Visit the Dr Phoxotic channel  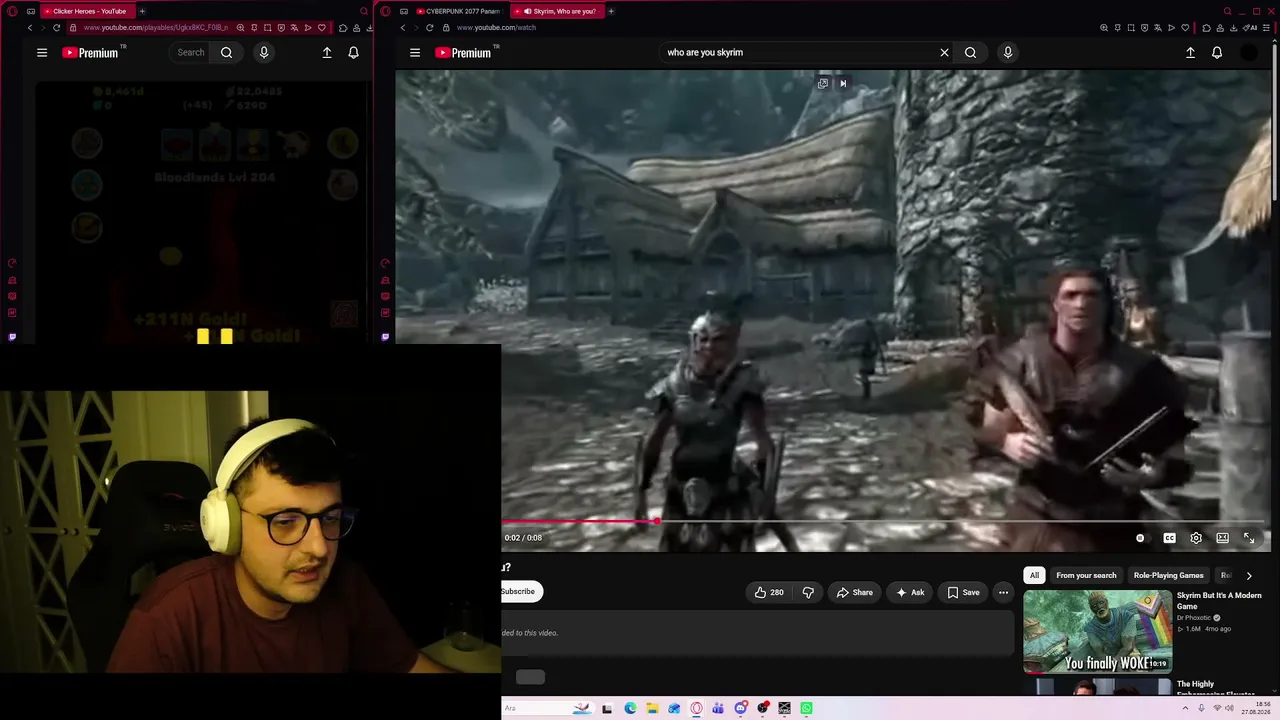pos(1195,618)
